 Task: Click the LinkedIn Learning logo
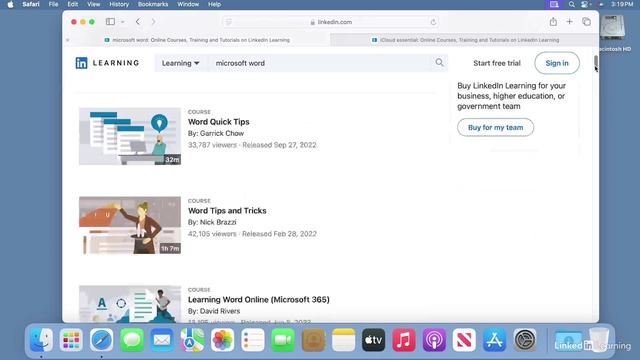(x=107, y=63)
